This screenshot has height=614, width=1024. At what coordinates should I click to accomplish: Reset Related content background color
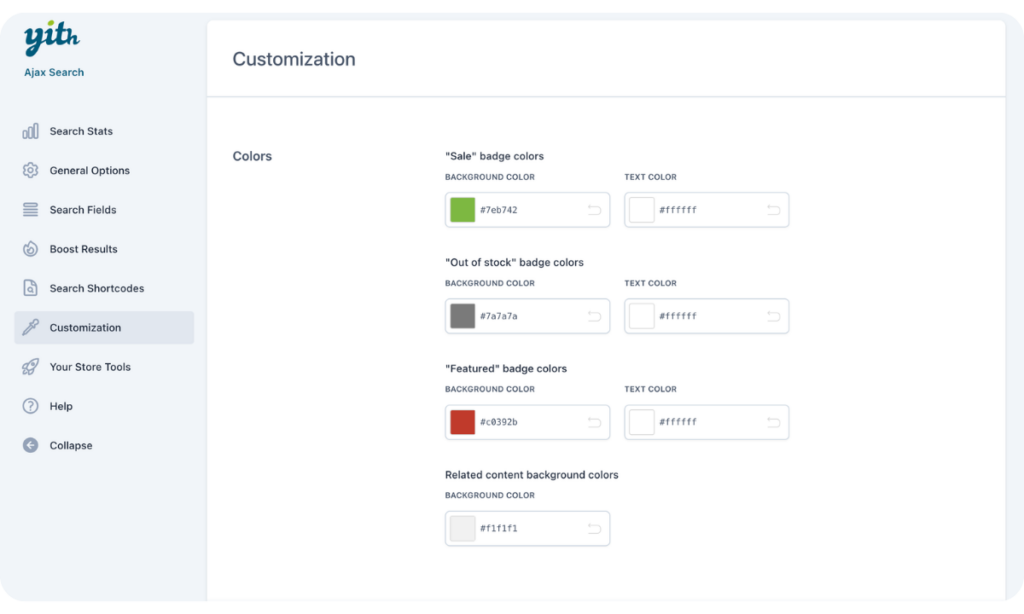[594, 528]
